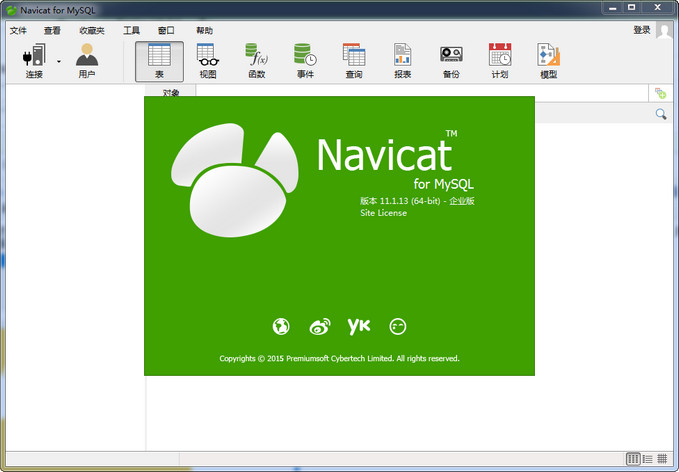This screenshot has width=679, height=472.
Task: Open the 函数 (Function) section
Action: [256, 60]
